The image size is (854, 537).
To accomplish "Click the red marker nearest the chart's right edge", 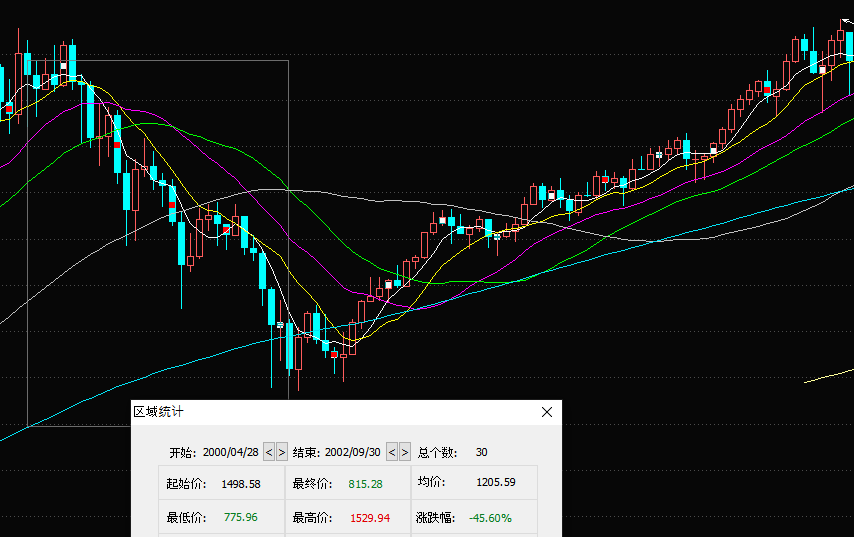I will tap(767, 91).
